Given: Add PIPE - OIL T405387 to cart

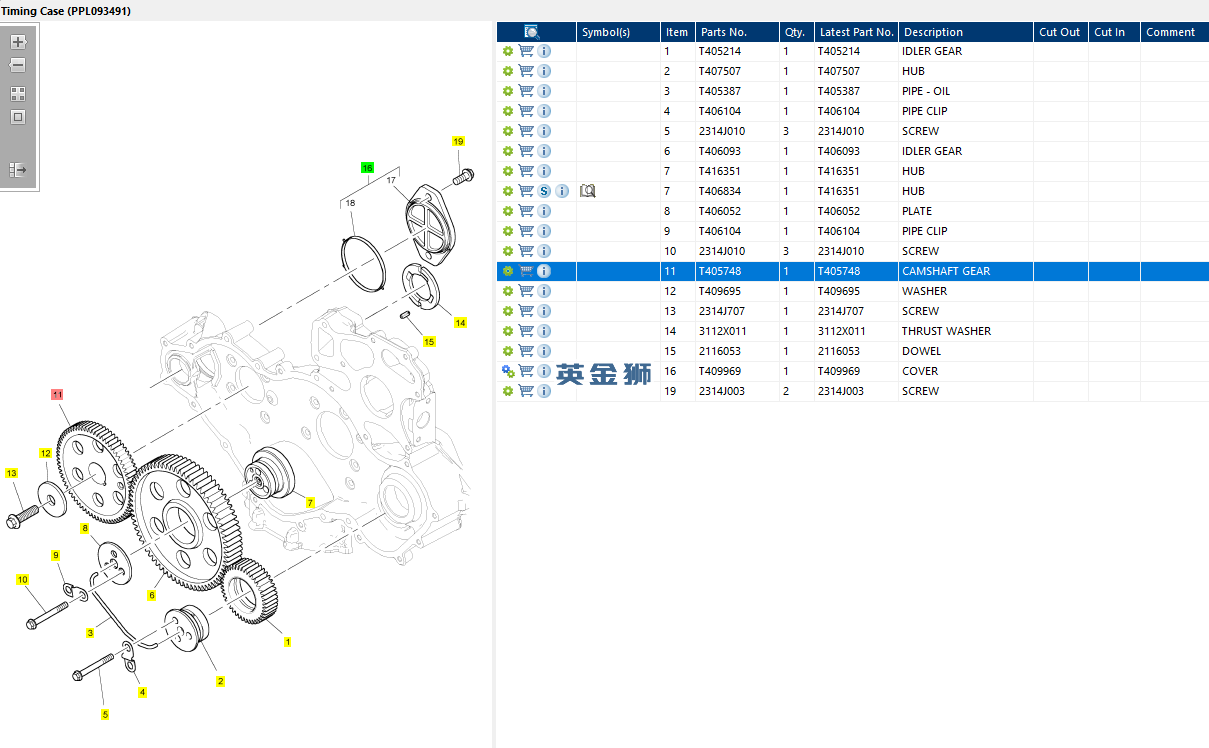Looking at the screenshot, I should point(526,91).
